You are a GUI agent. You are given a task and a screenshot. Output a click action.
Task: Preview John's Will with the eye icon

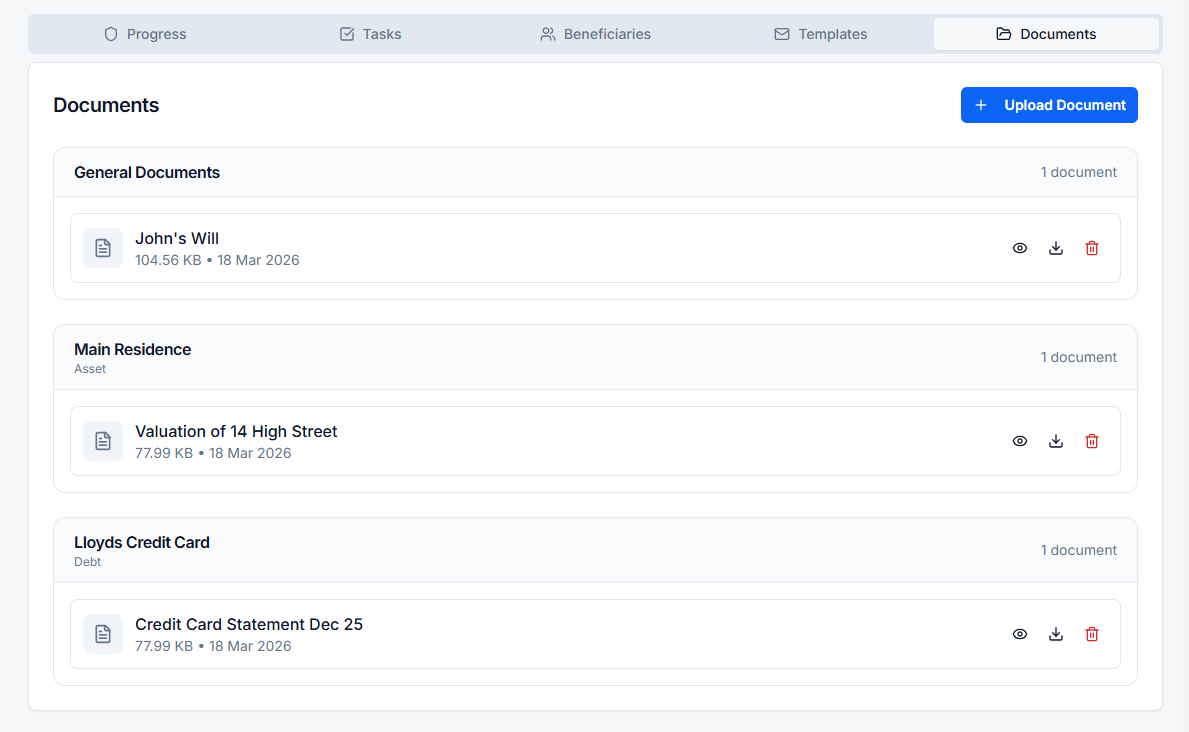click(x=1019, y=247)
